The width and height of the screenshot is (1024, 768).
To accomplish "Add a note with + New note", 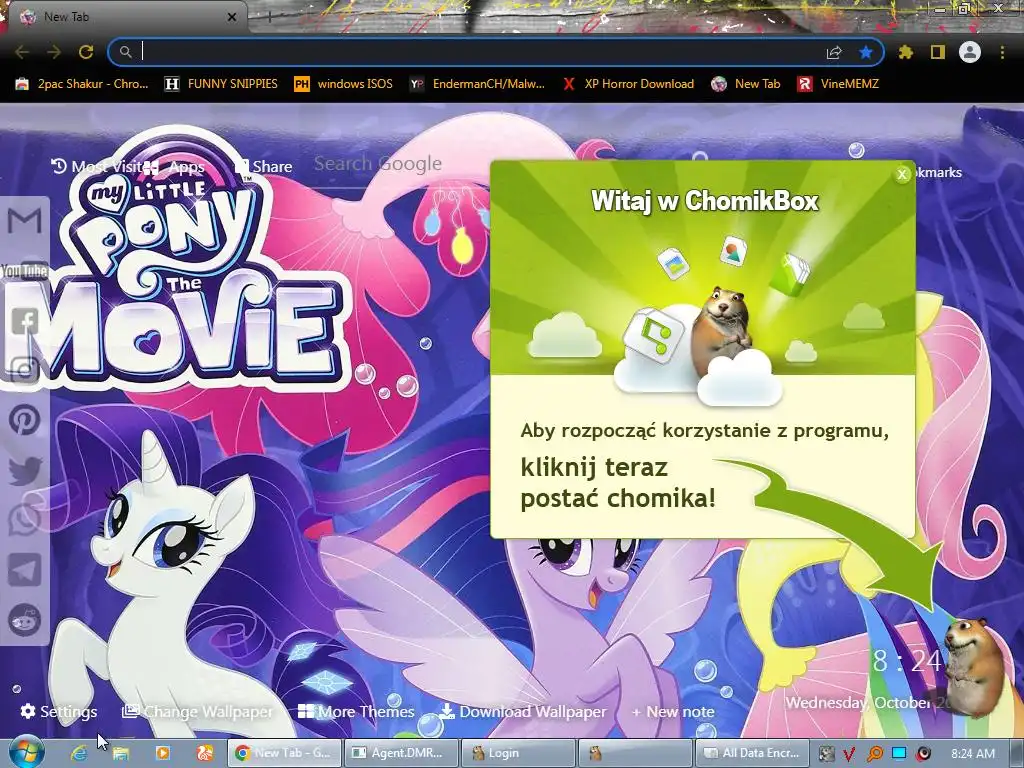I will click(x=673, y=711).
